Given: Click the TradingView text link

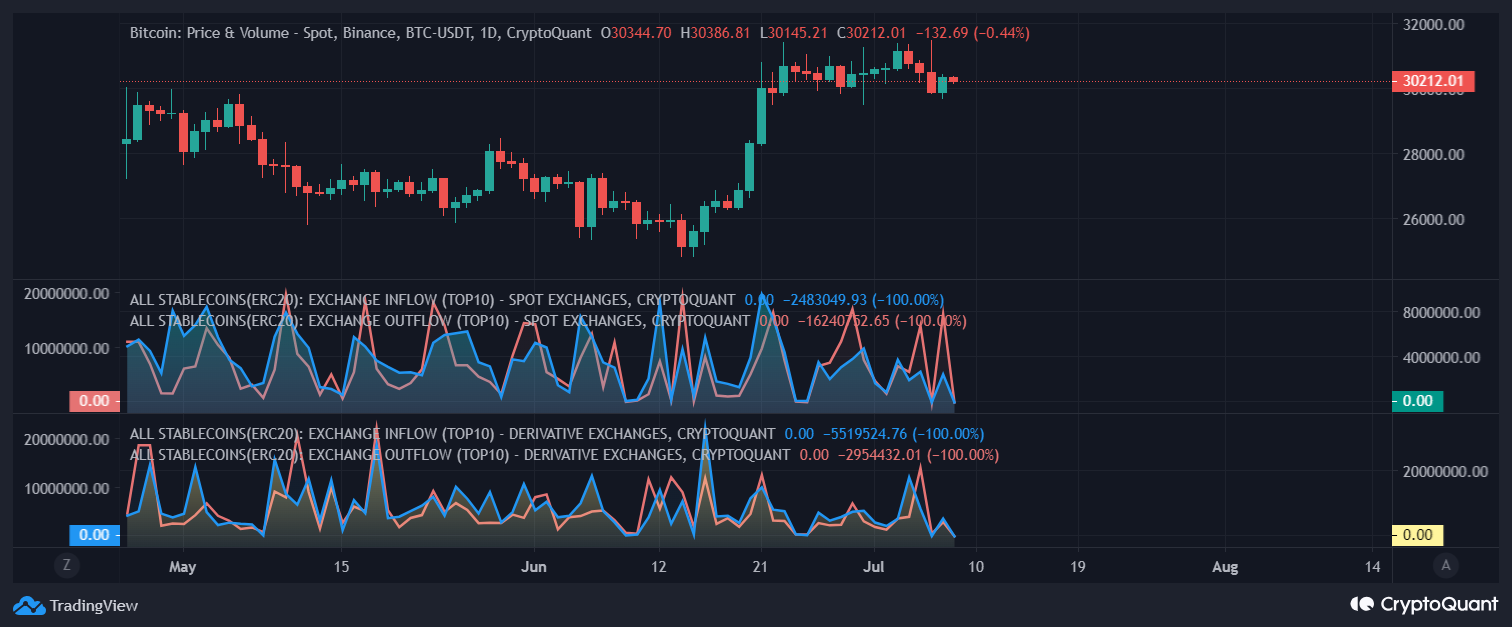Looking at the screenshot, I should point(94,606).
